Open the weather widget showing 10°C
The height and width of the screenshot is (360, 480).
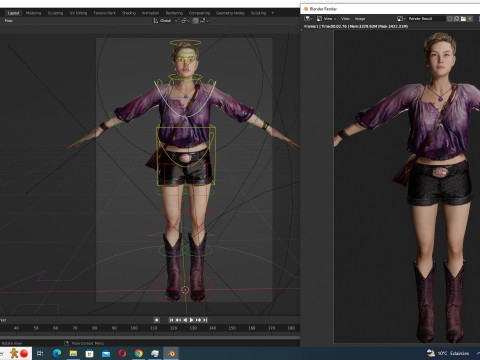point(448,353)
